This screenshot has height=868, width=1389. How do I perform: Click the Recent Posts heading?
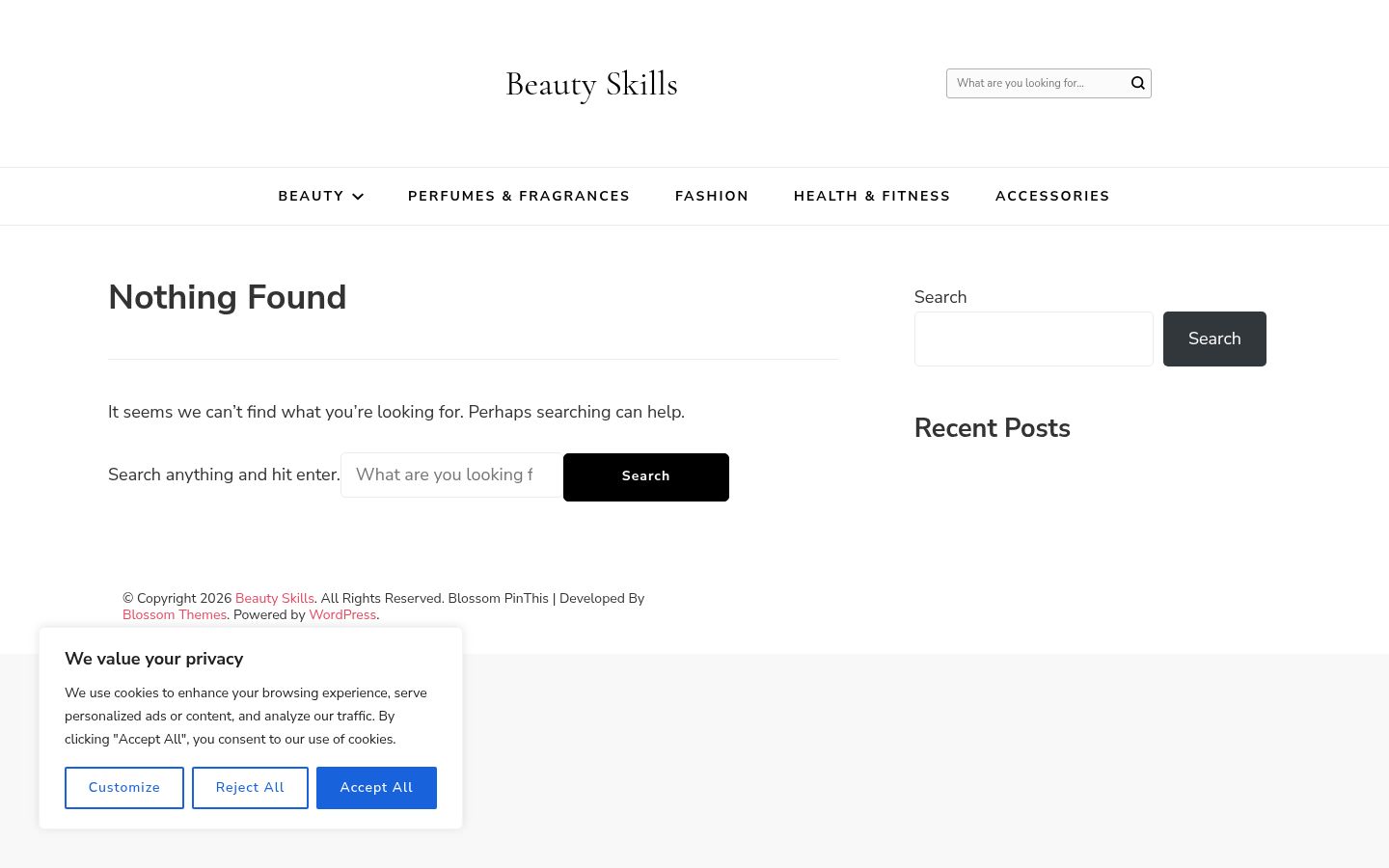pyautogui.click(x=993, y=428)
